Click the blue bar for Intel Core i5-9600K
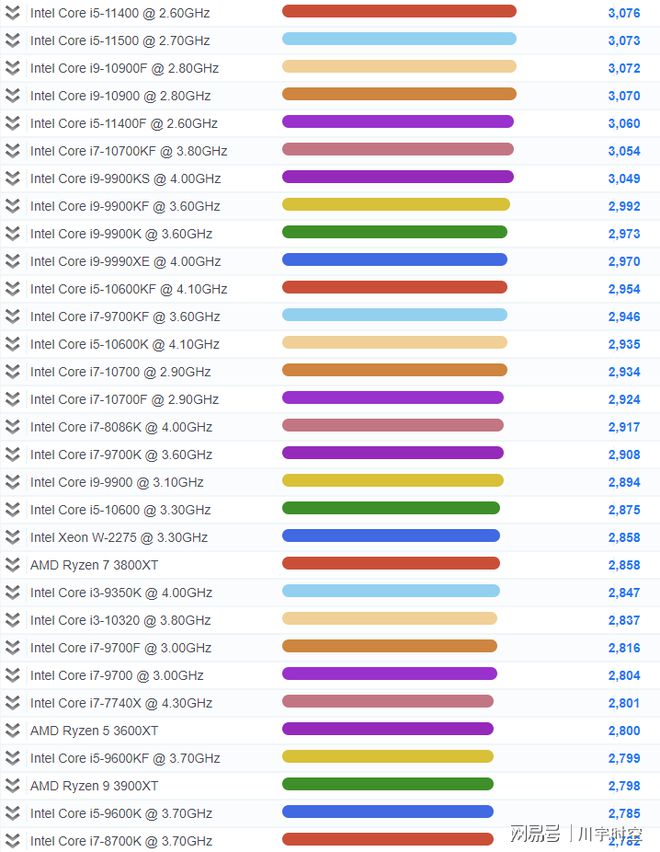The image size is (660, 852). [387, 812]
